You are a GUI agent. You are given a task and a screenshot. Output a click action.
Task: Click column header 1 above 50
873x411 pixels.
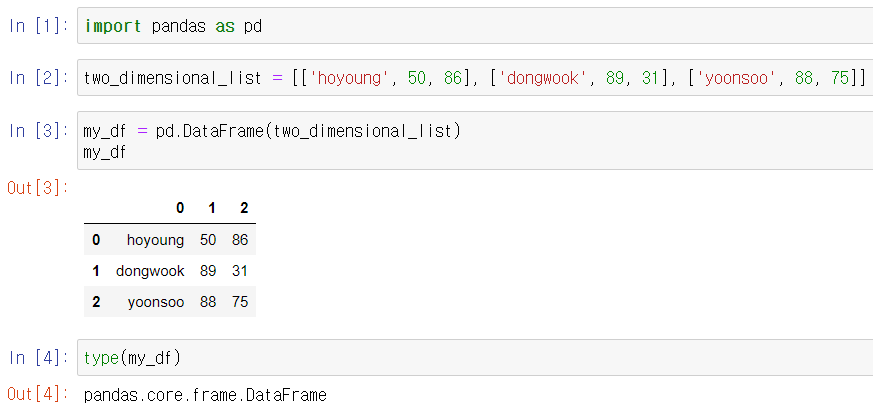point(212,208)
